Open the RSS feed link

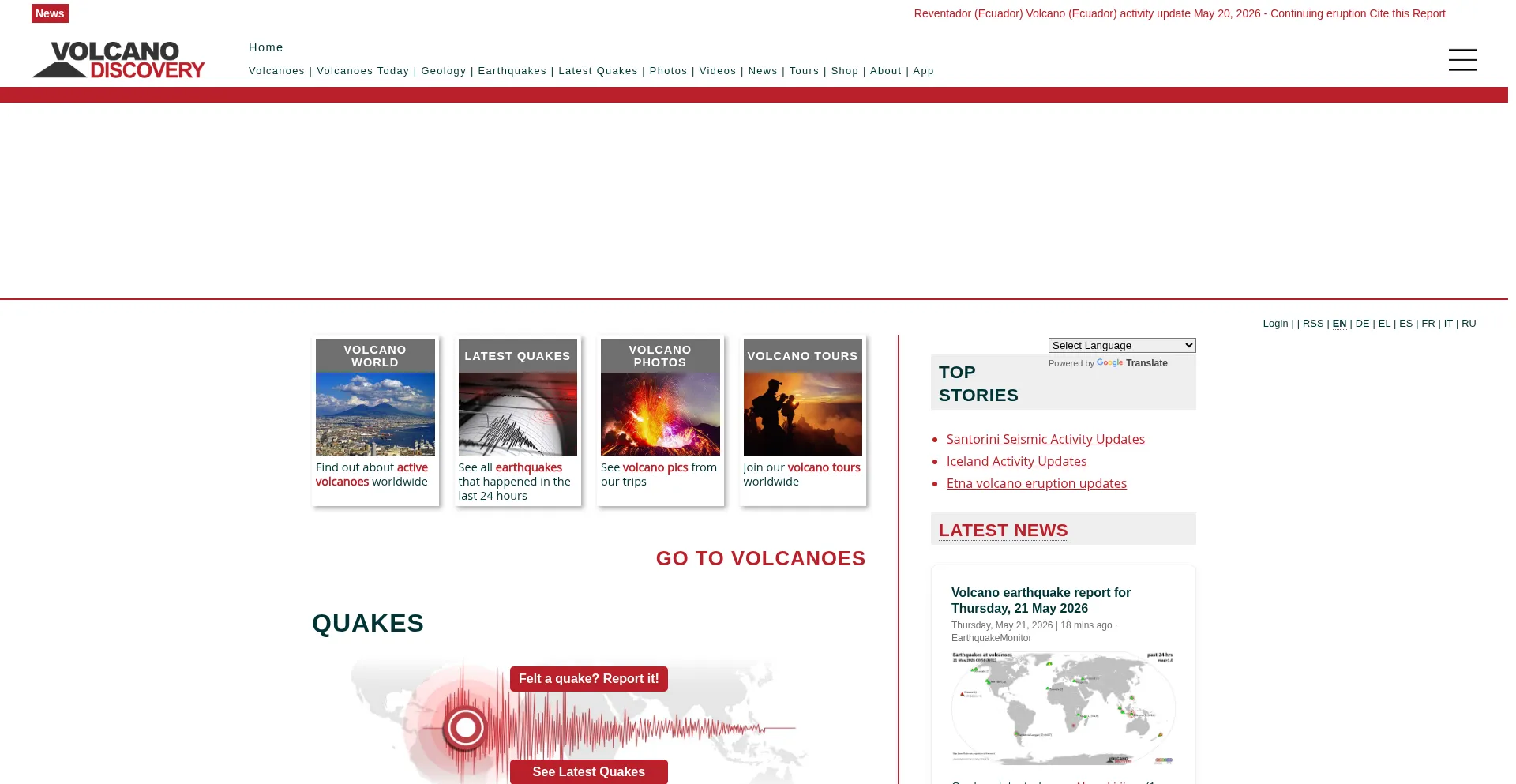click(1313, 324)
